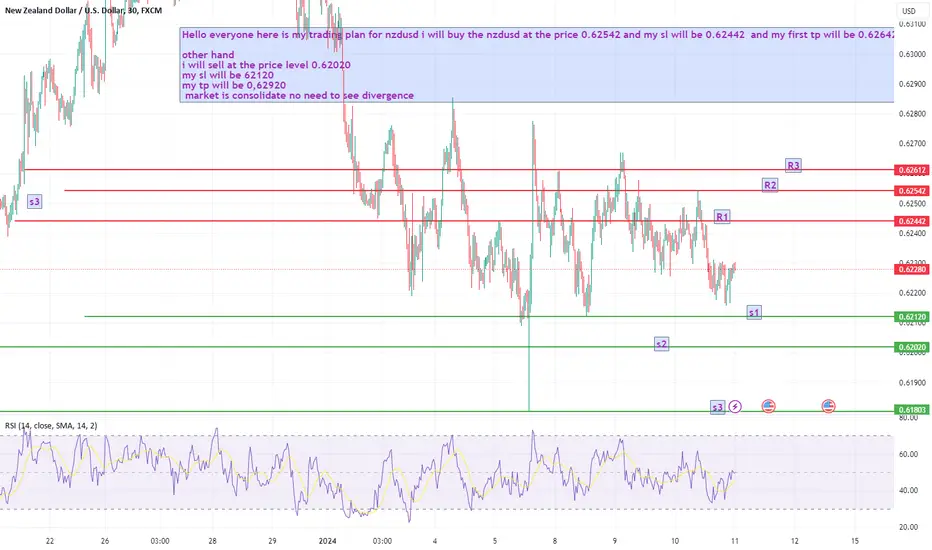Click the 0.62020 green price label

pyautogui.click(x=912, y=347)
